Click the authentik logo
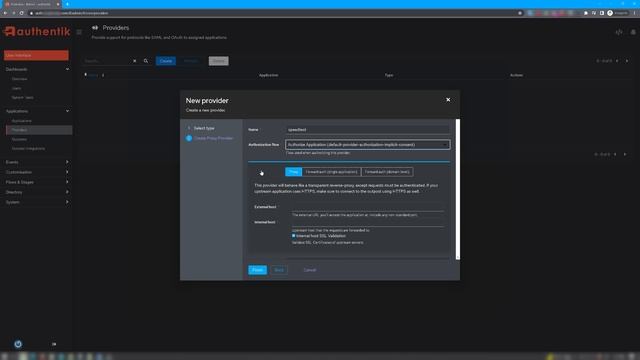Viewport: 640px width, 360px height. point(37,31)
